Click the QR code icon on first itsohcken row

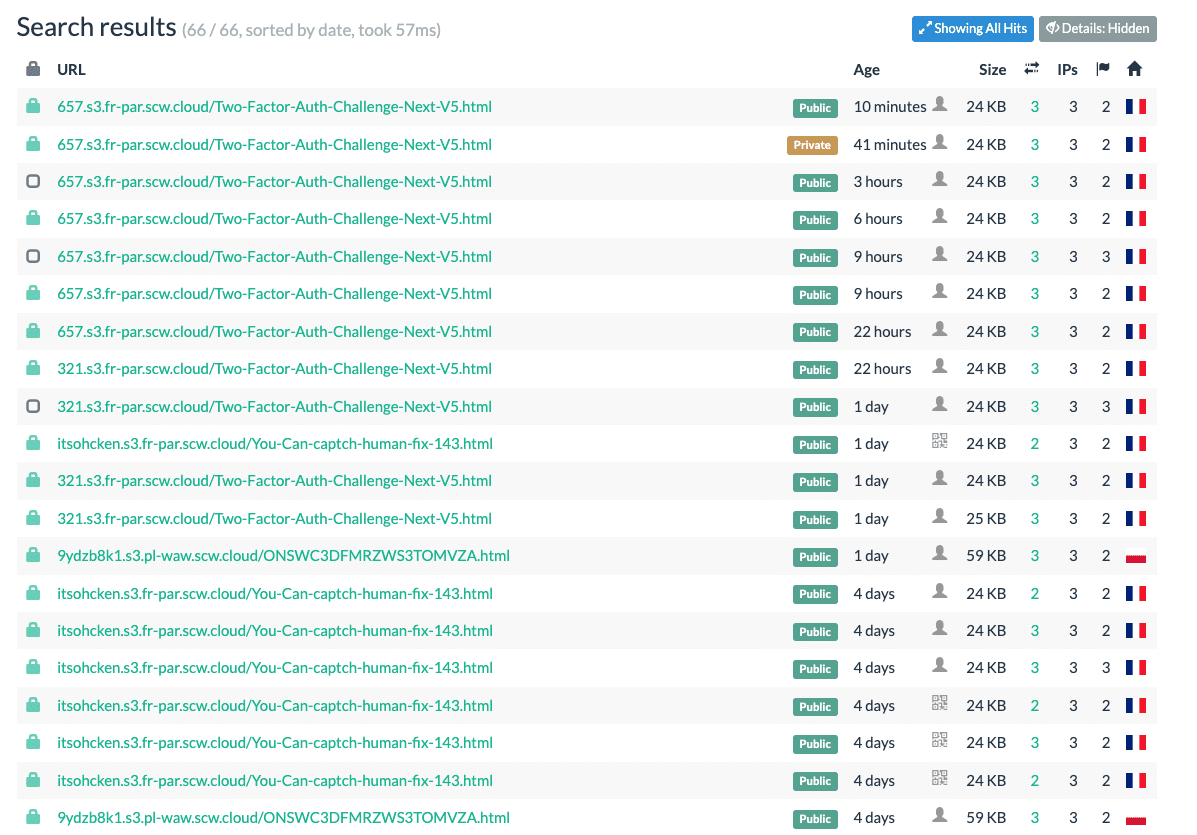940,441
